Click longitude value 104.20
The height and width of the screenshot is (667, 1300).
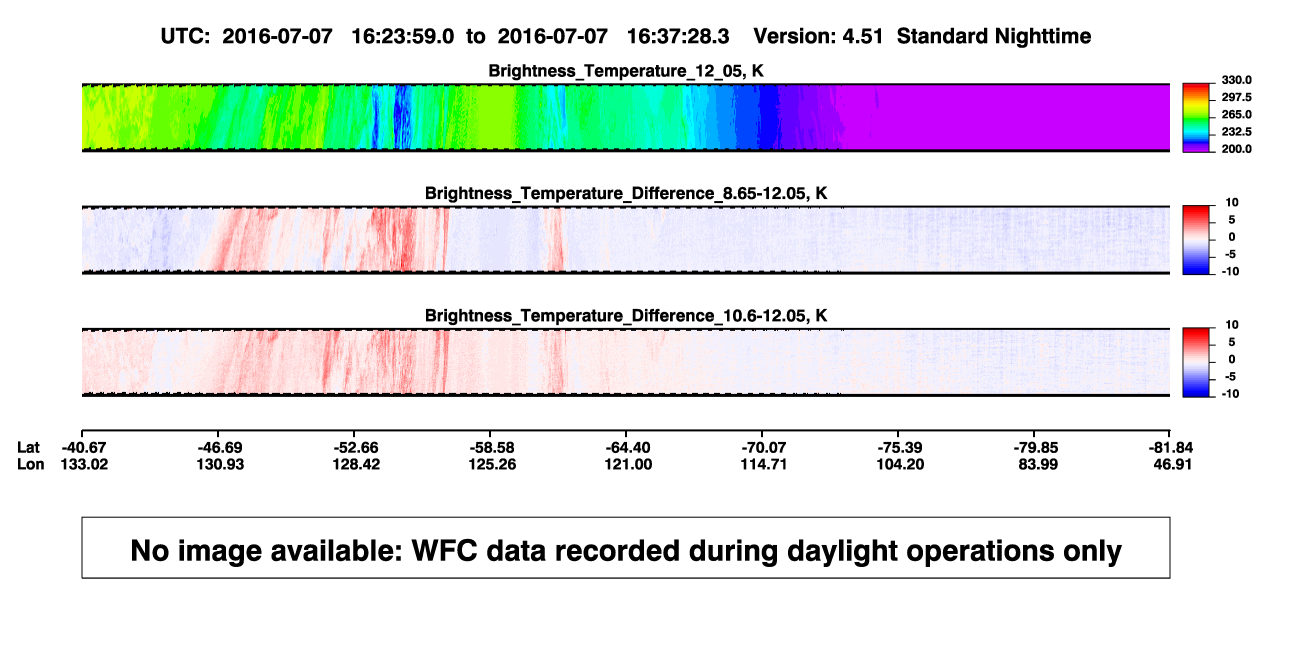click(x=899, y=464)
